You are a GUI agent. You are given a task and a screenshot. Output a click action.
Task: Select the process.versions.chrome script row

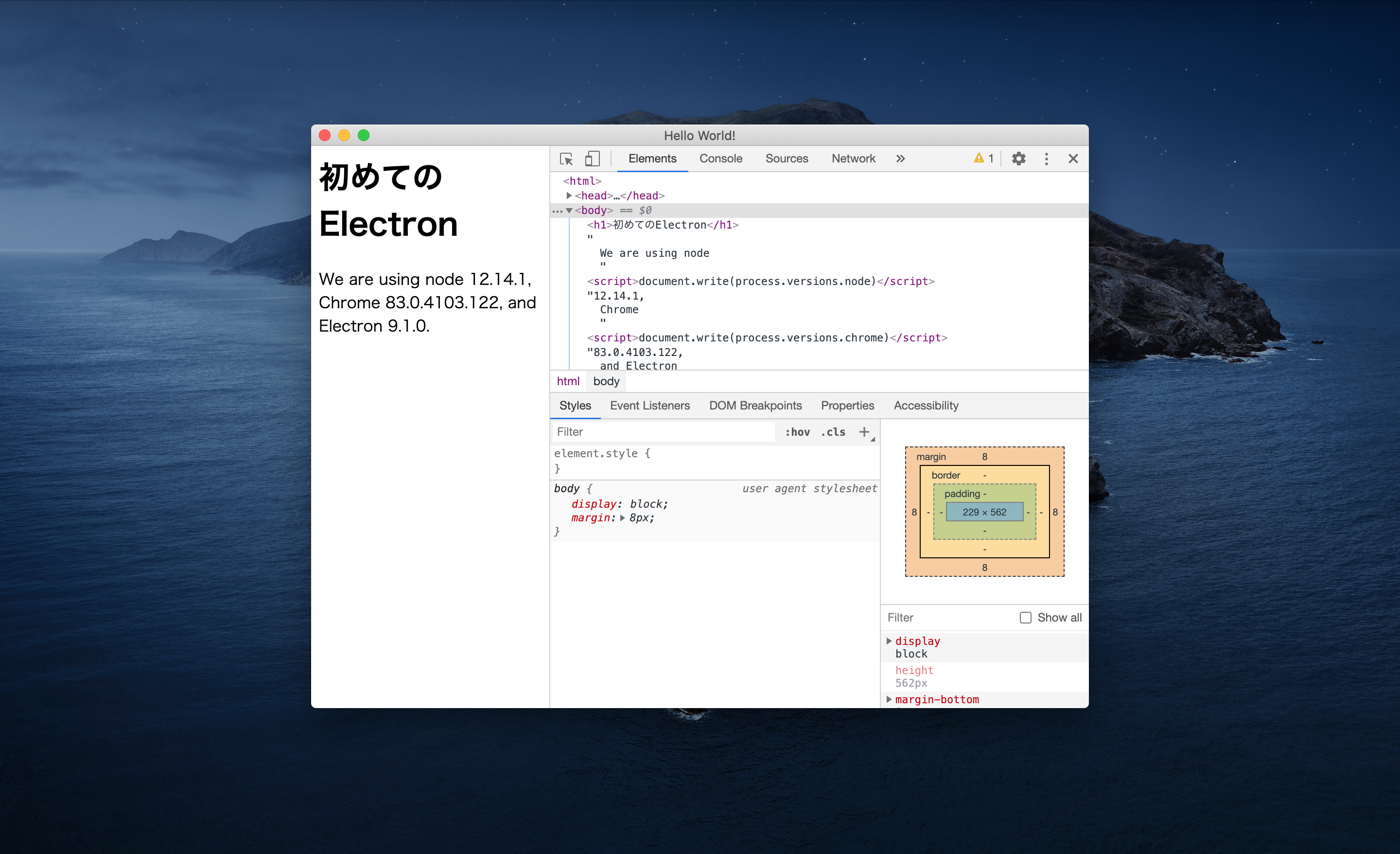767,338
